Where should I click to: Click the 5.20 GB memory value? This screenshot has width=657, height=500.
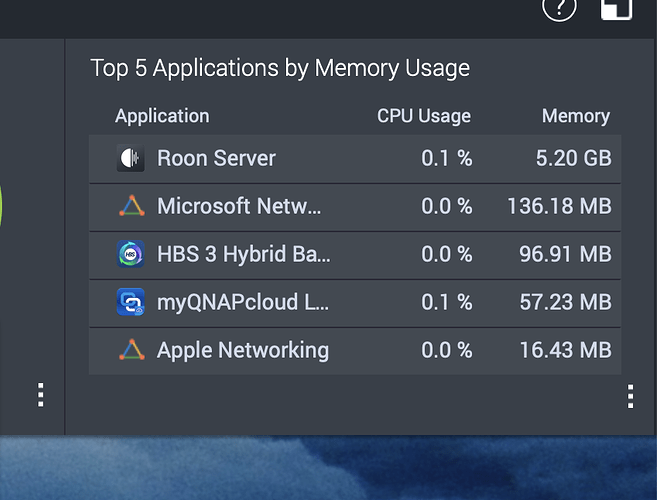[574, 158]
